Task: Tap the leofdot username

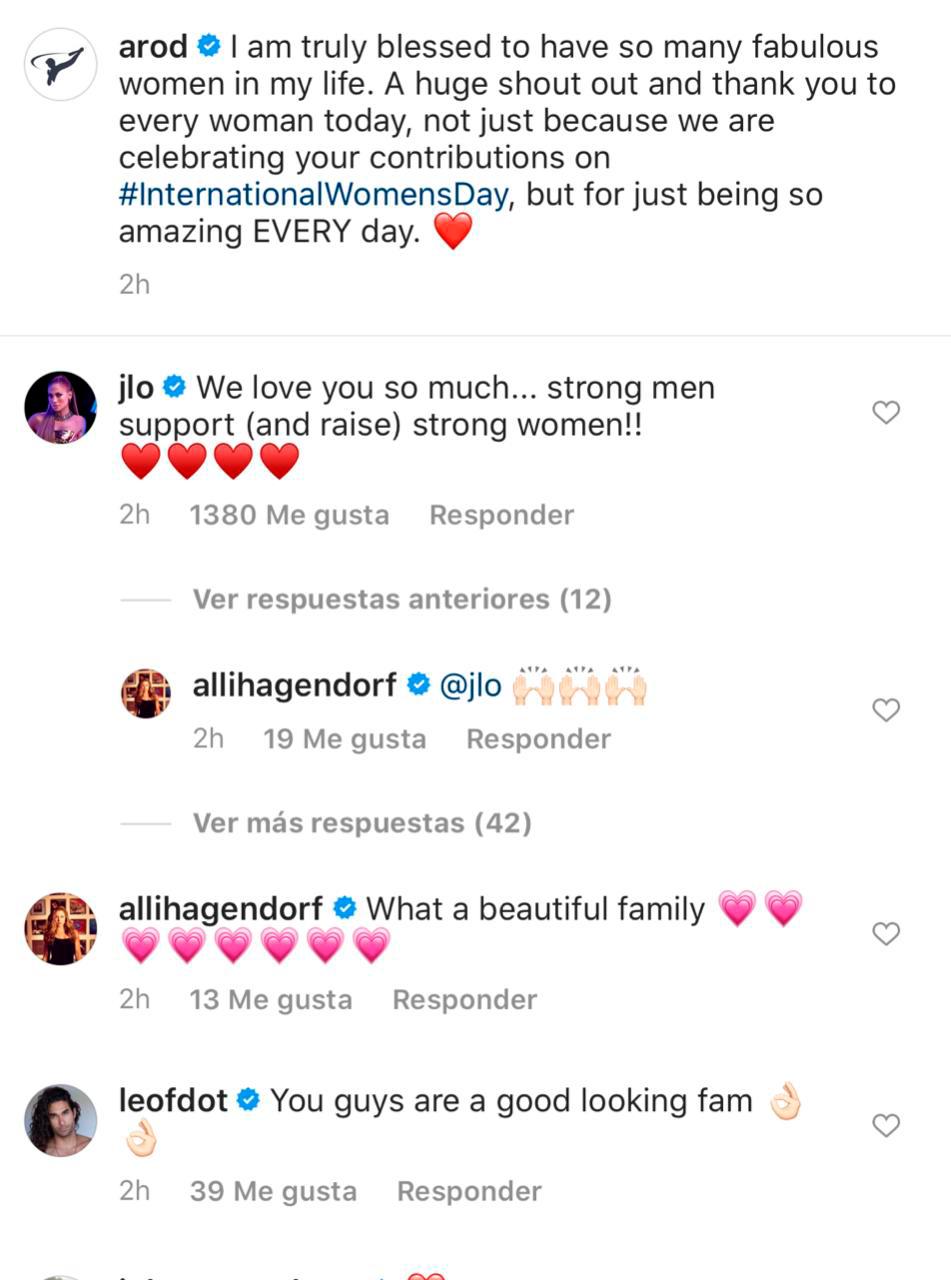Action: (x=175, y=1101)
